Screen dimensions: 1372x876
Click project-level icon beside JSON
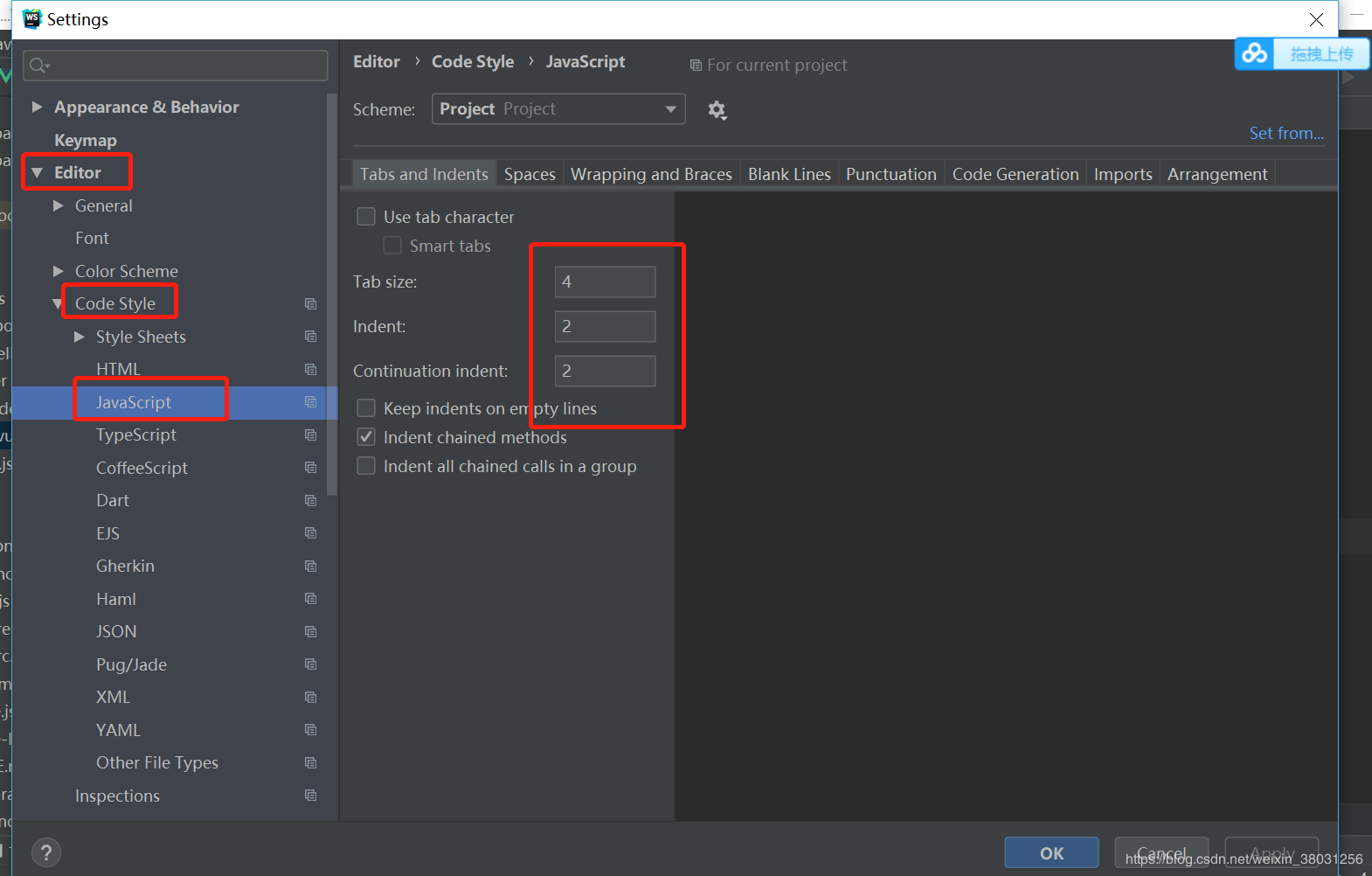point(310,631)
